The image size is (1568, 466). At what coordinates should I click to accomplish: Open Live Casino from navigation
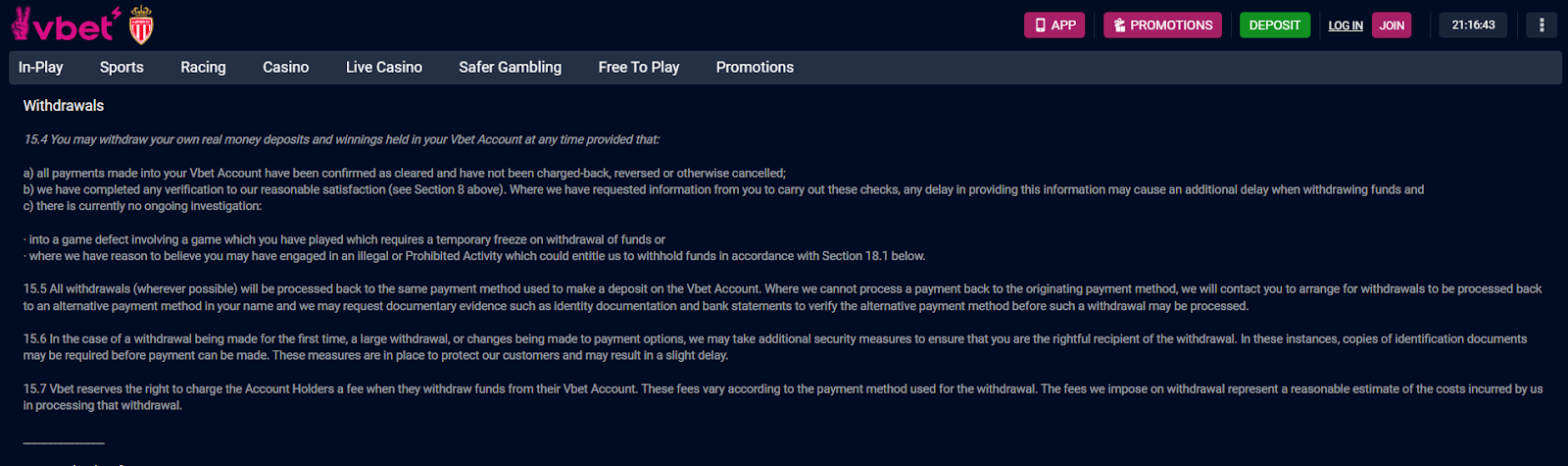point(384,67)
